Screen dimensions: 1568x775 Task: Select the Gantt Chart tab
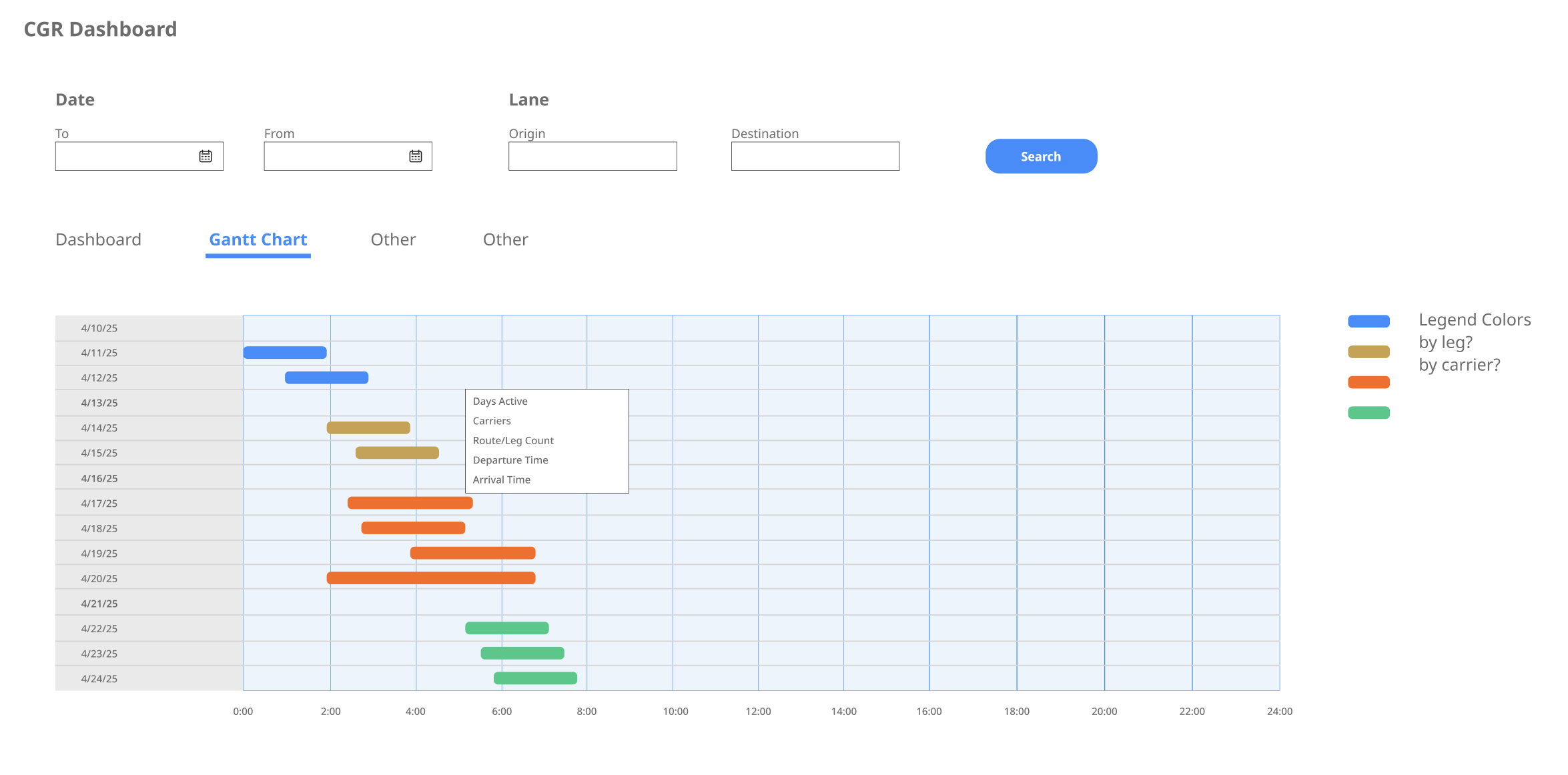coord(258,239)
